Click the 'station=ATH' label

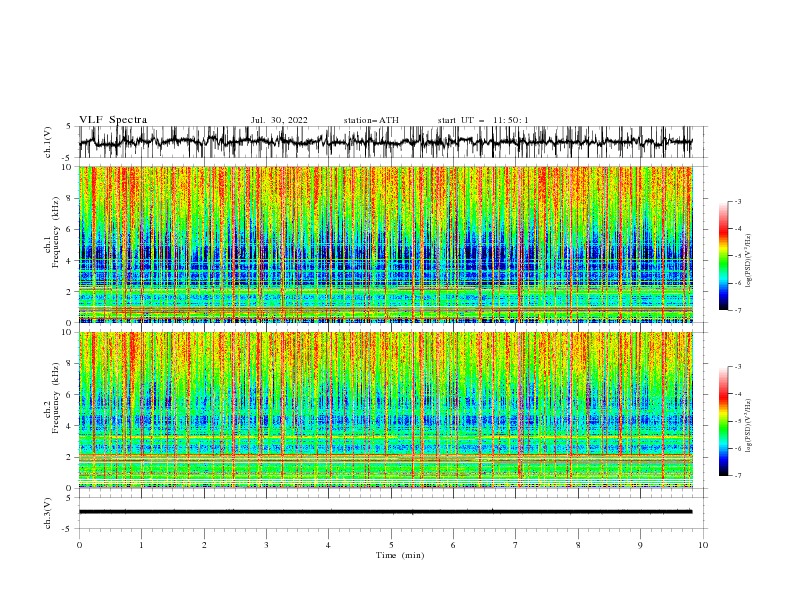click(x=371, y=120)
